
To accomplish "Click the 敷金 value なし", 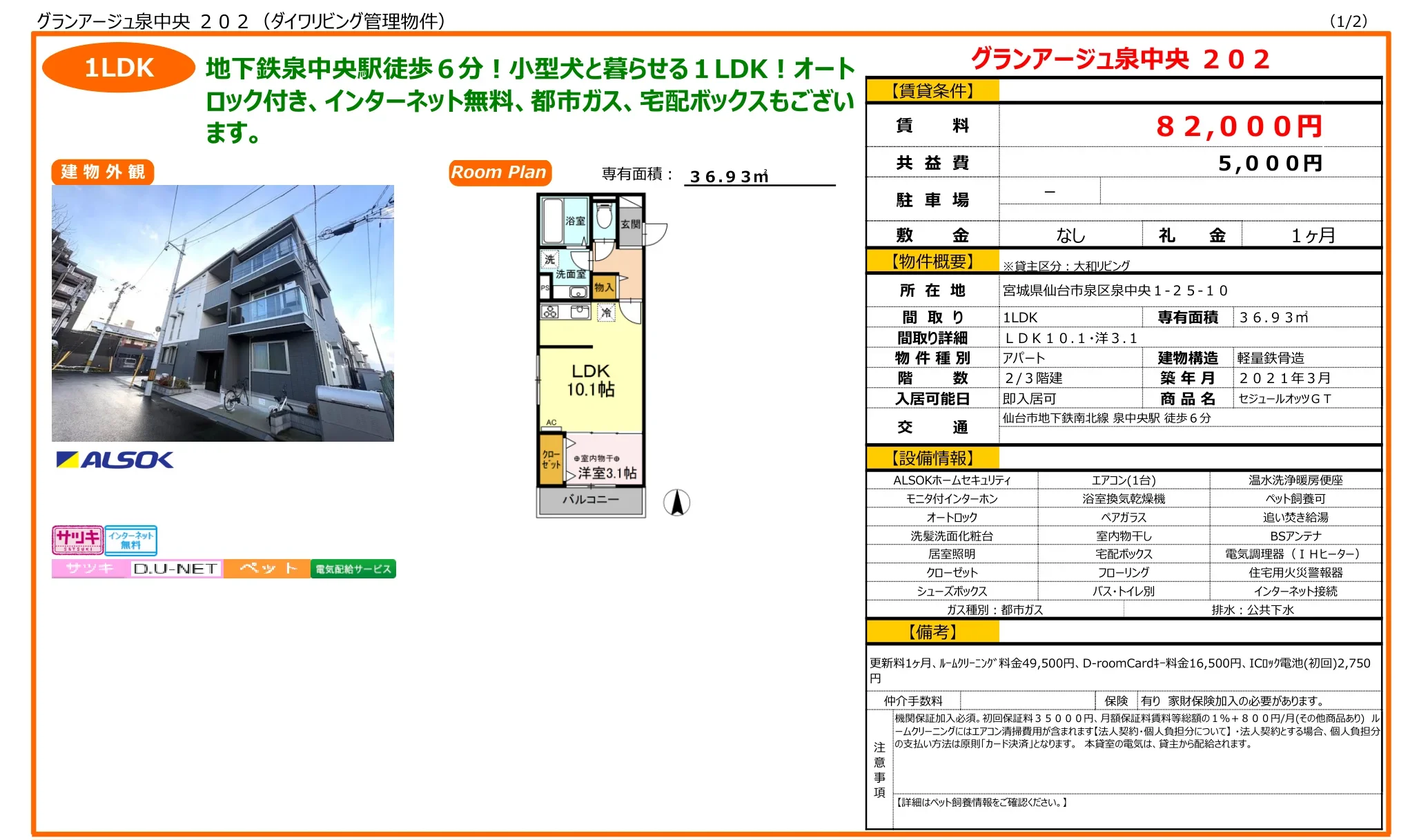I will 1070,235.
